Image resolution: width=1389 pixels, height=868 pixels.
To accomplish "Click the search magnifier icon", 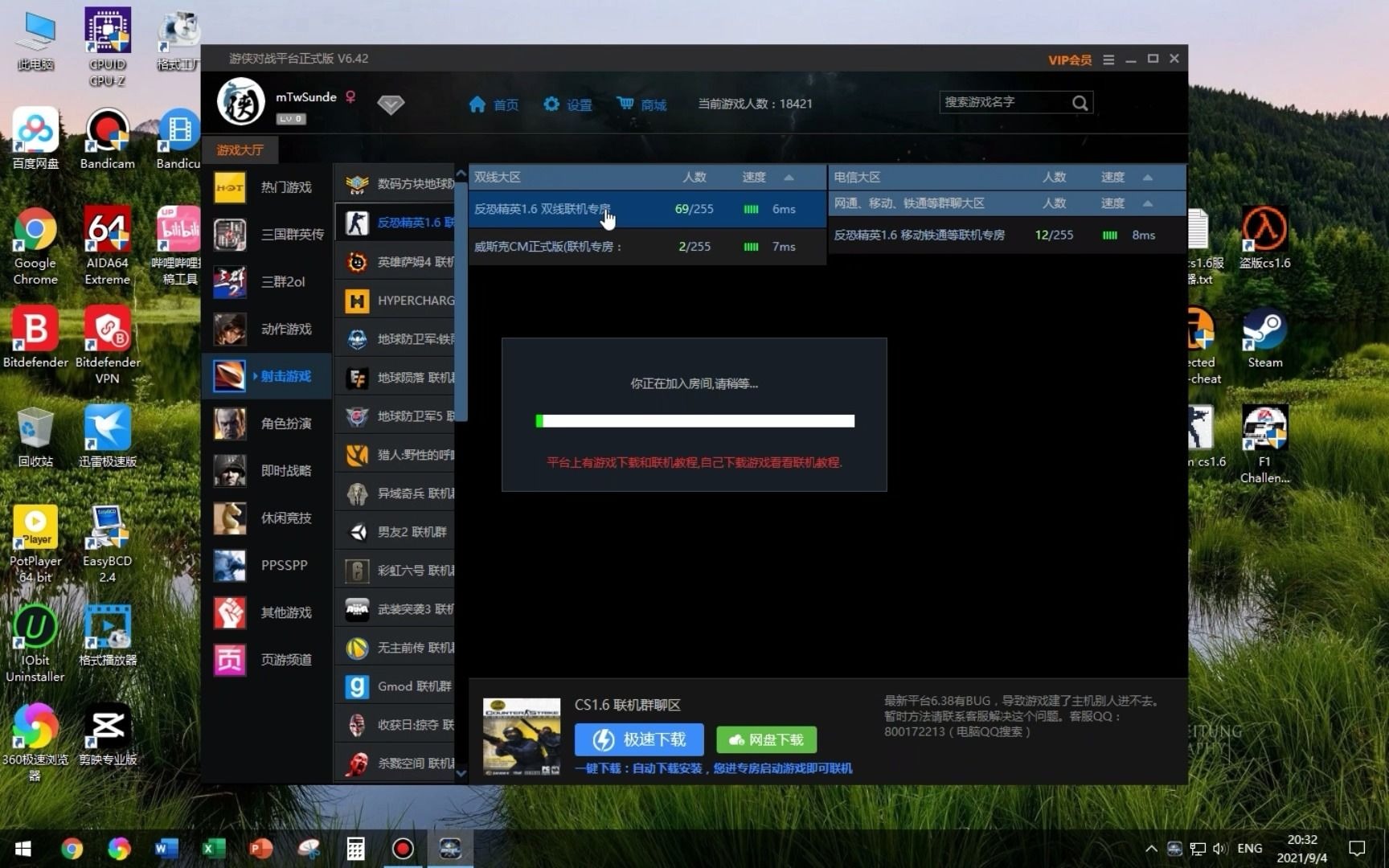I will (1080, 103).
